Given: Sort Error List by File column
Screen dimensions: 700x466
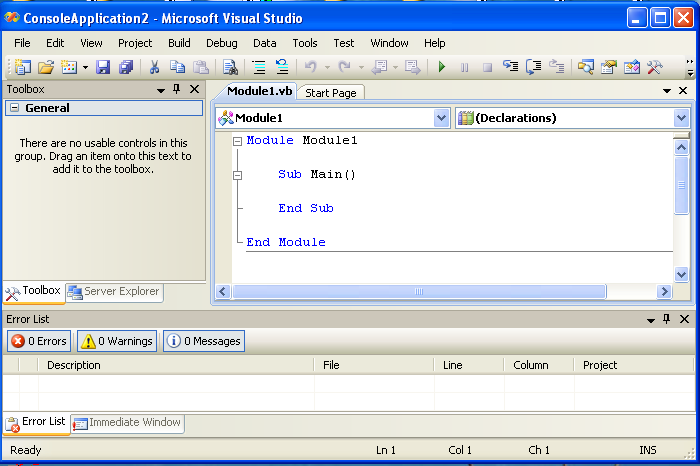Looking at the screenshot, I should coord(374,365).
